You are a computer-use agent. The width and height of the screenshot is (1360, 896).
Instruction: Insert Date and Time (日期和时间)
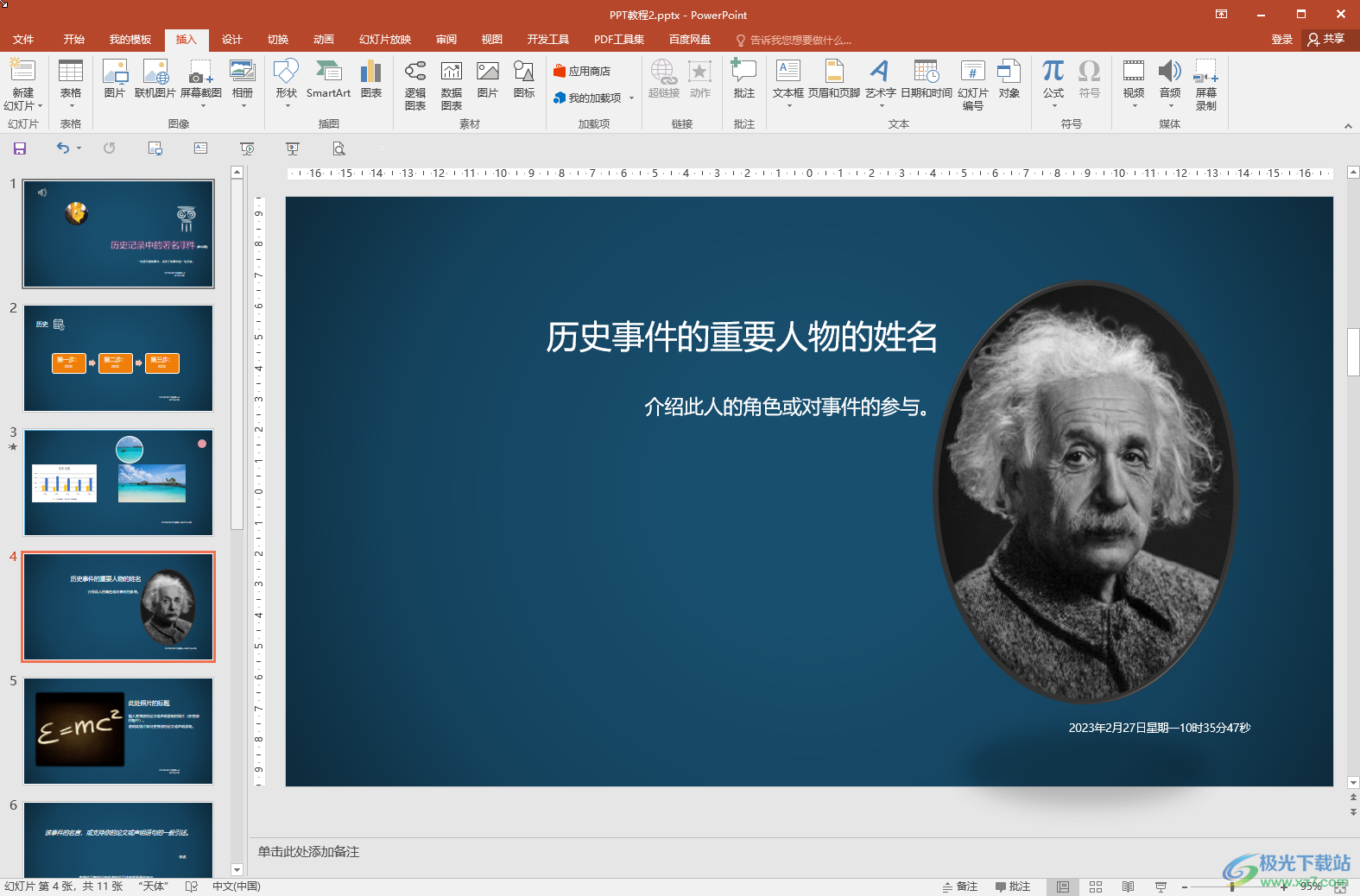[927, 79]
